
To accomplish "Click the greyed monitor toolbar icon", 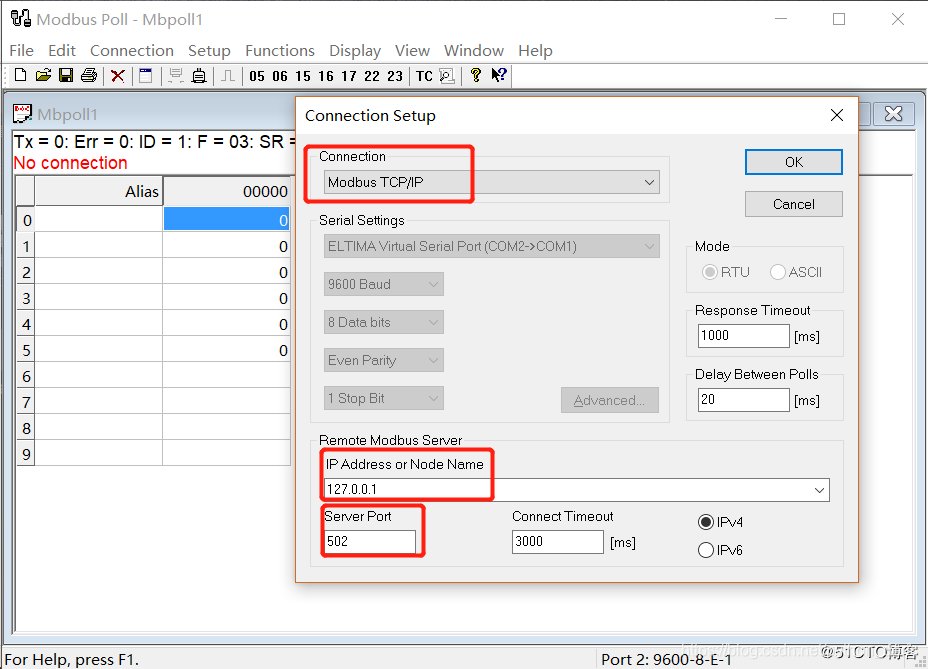I will [176, 76].
